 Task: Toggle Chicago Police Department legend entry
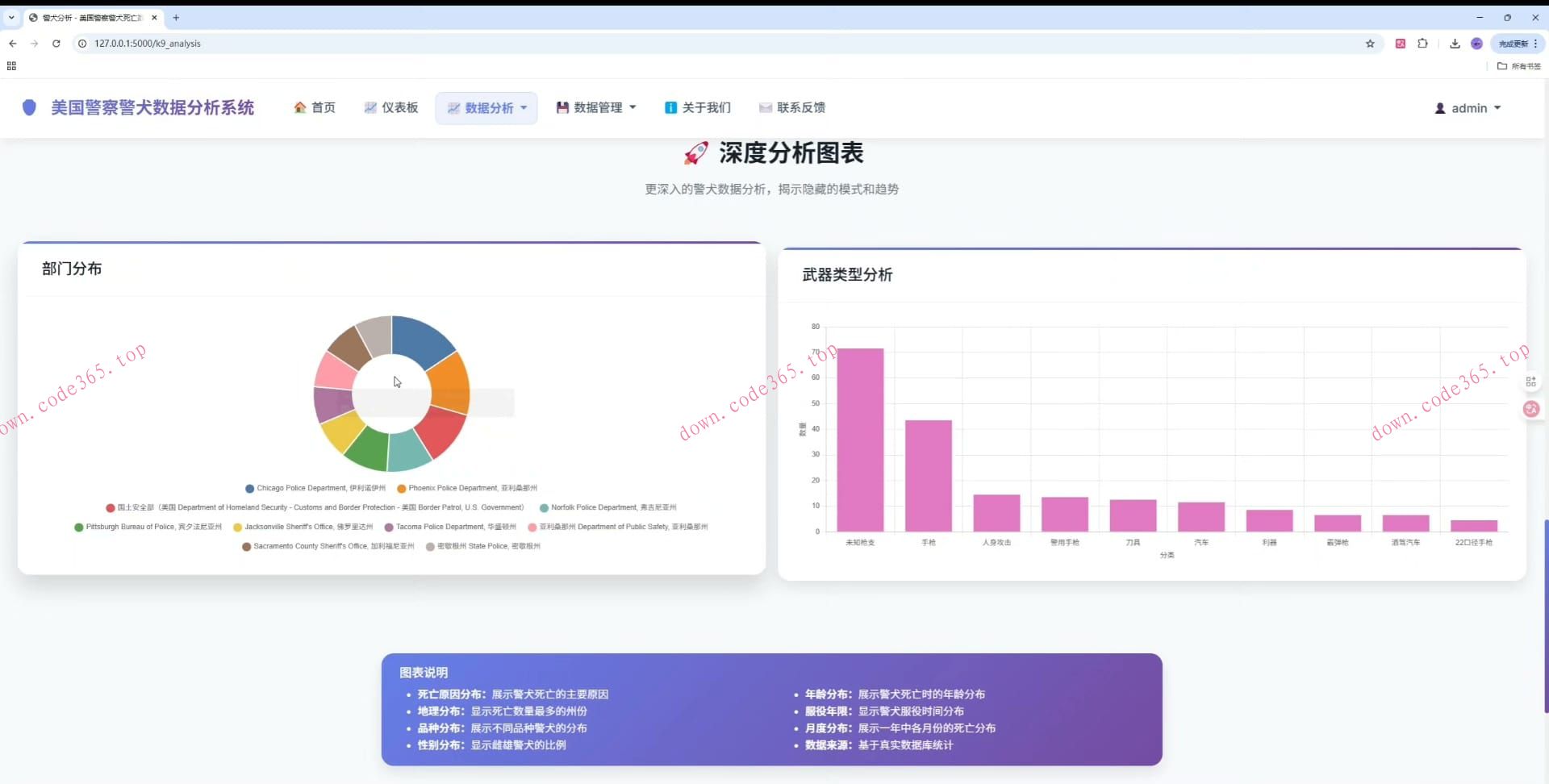[315, 488]
